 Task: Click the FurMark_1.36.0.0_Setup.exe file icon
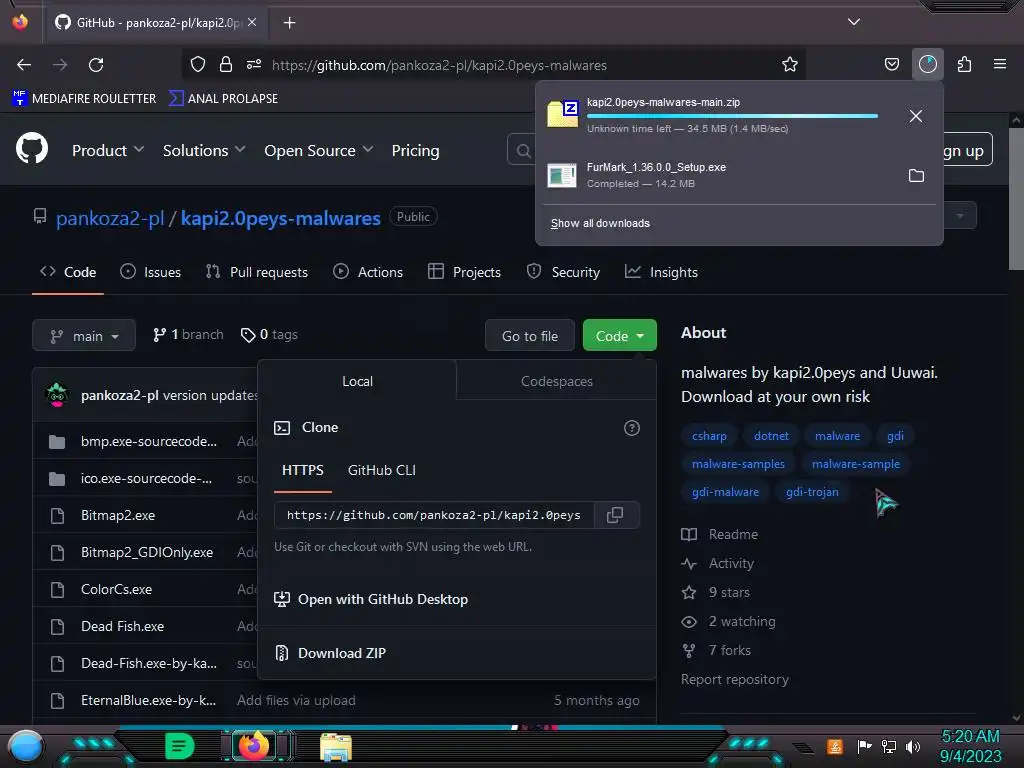[562, 175]
